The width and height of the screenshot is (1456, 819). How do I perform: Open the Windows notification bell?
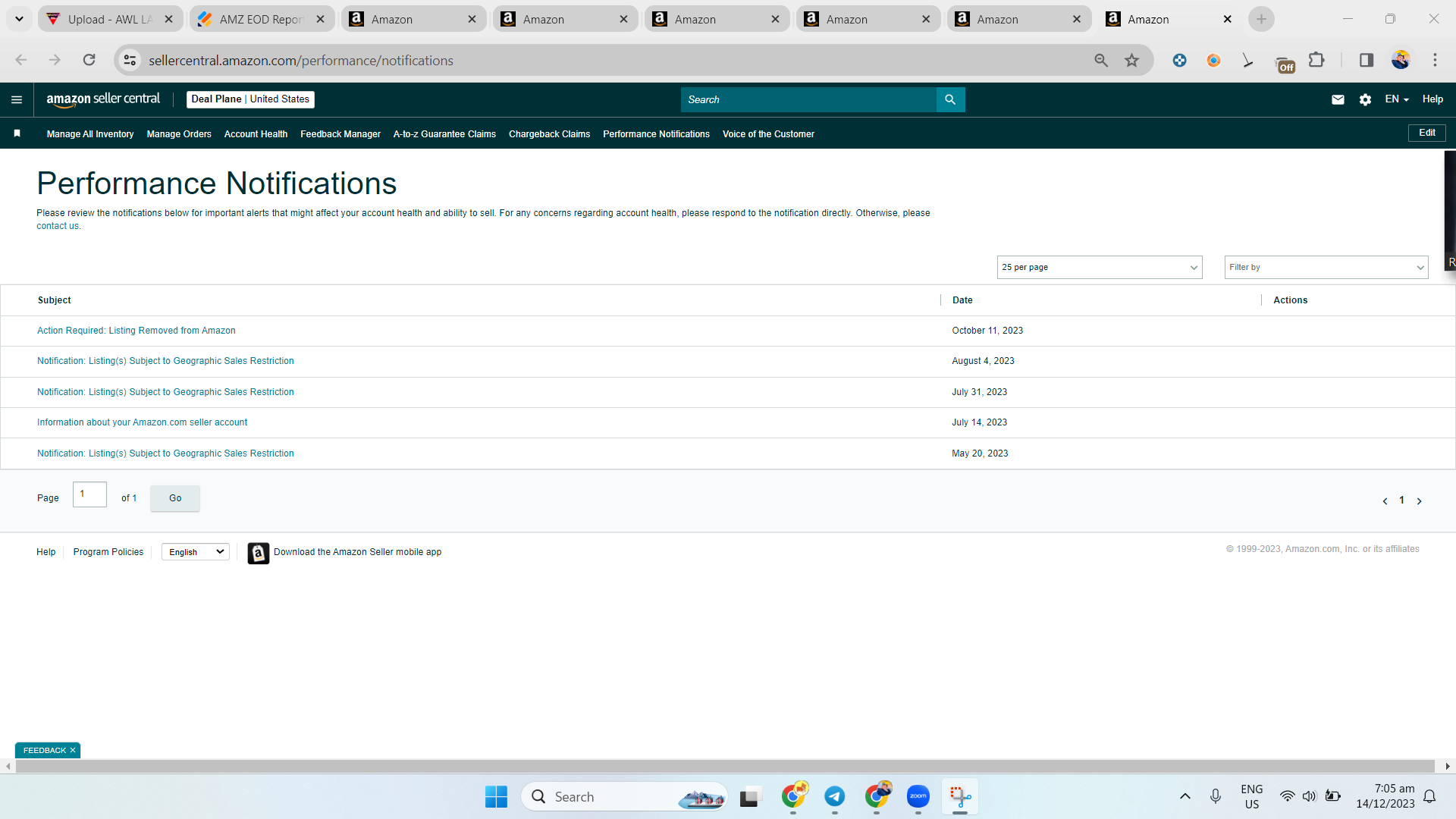coord(1429,796)
